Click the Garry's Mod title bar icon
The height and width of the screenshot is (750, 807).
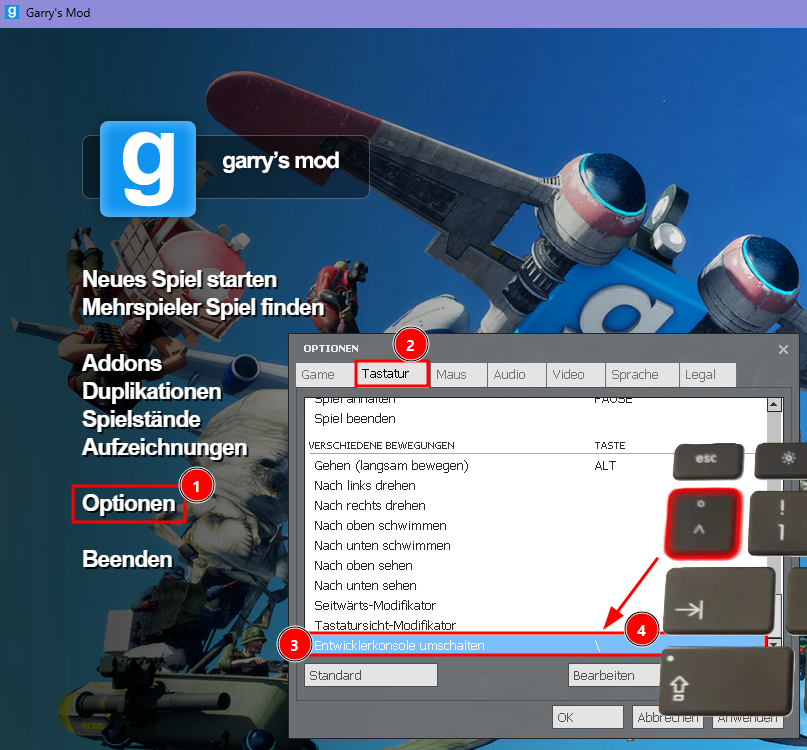tap(13, 13)
